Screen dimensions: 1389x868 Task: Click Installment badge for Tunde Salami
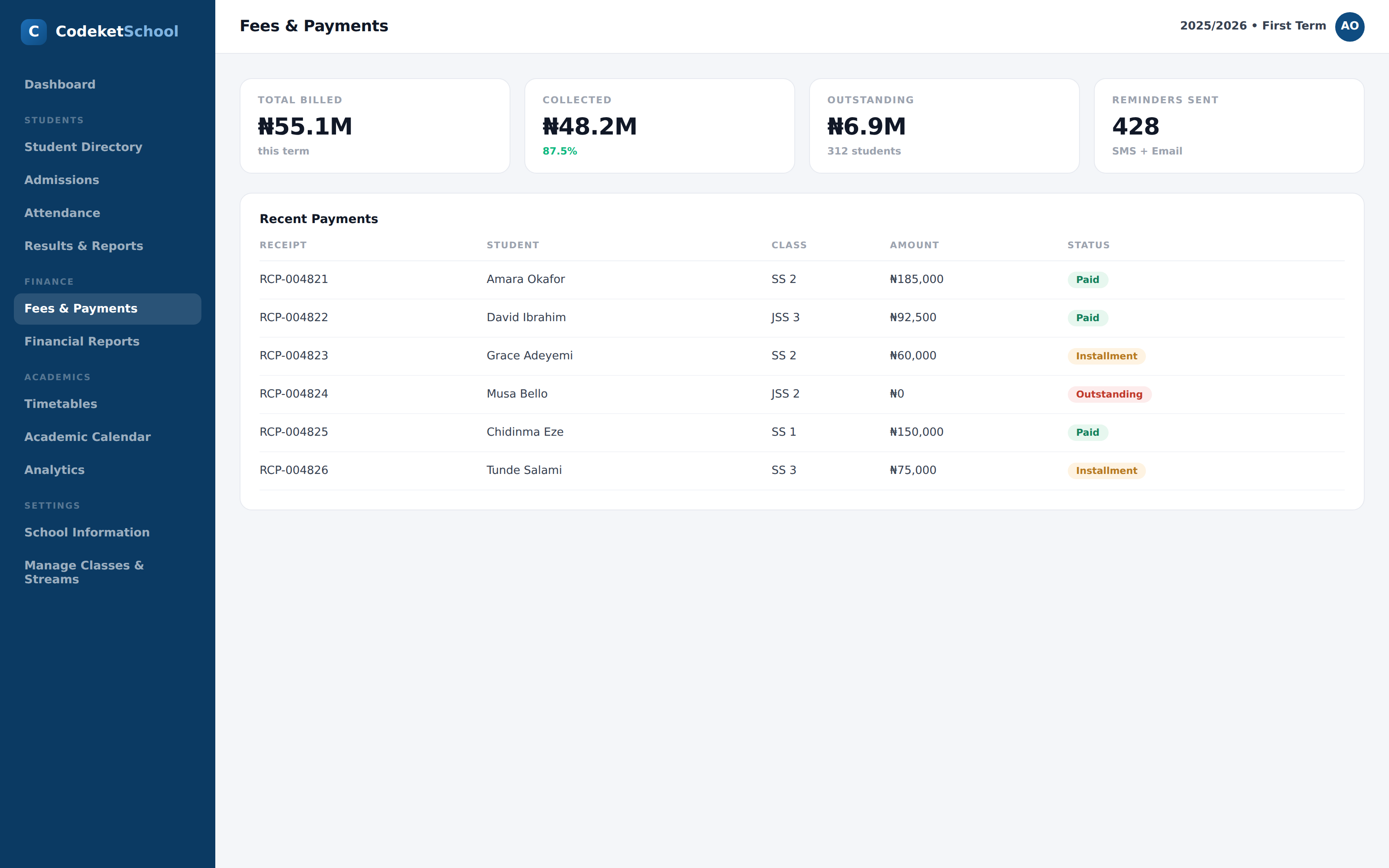(1106, 471)
